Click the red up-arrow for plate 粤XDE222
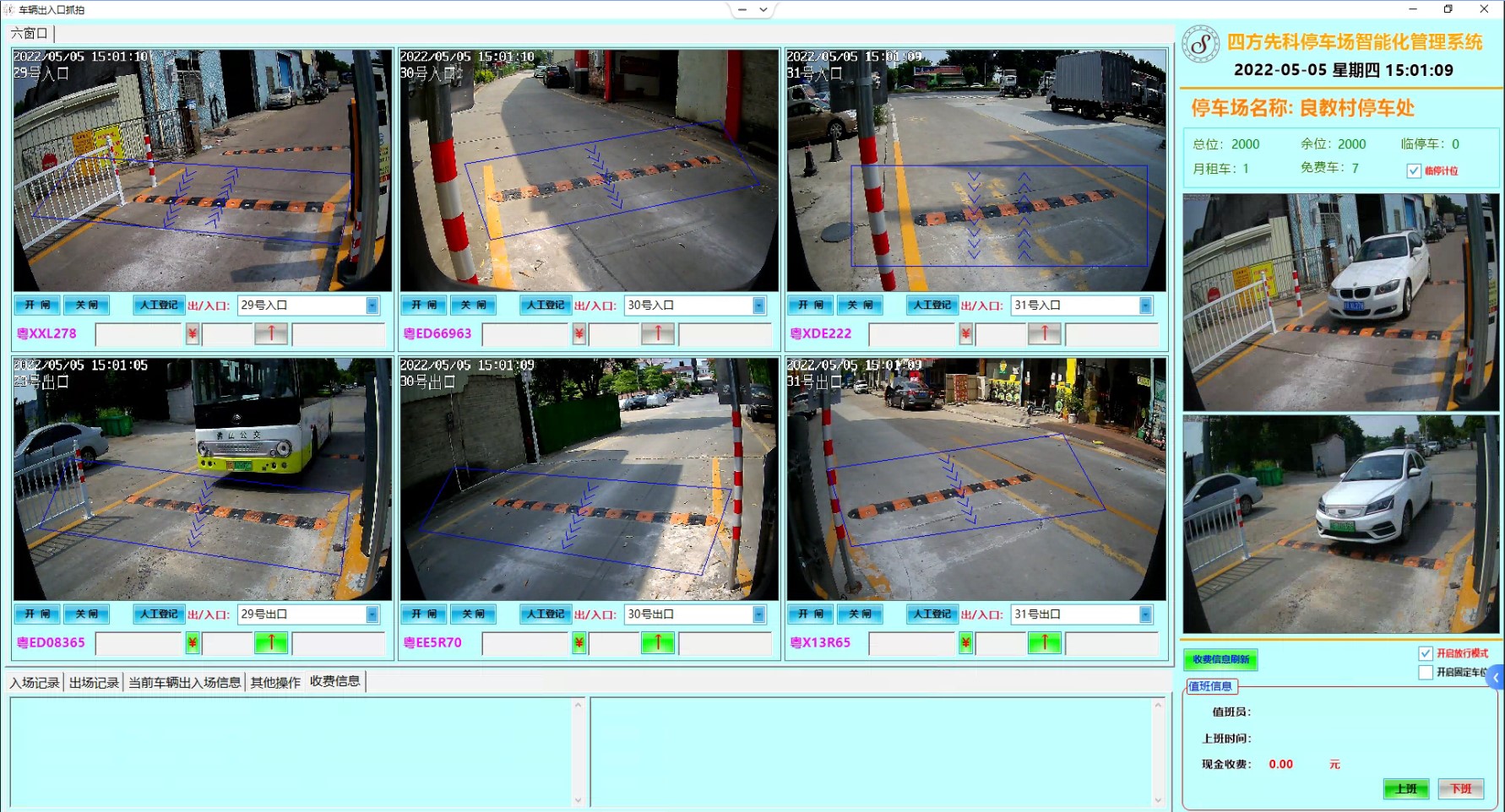Screen dimensions: 1505x812 point(1044,334)
